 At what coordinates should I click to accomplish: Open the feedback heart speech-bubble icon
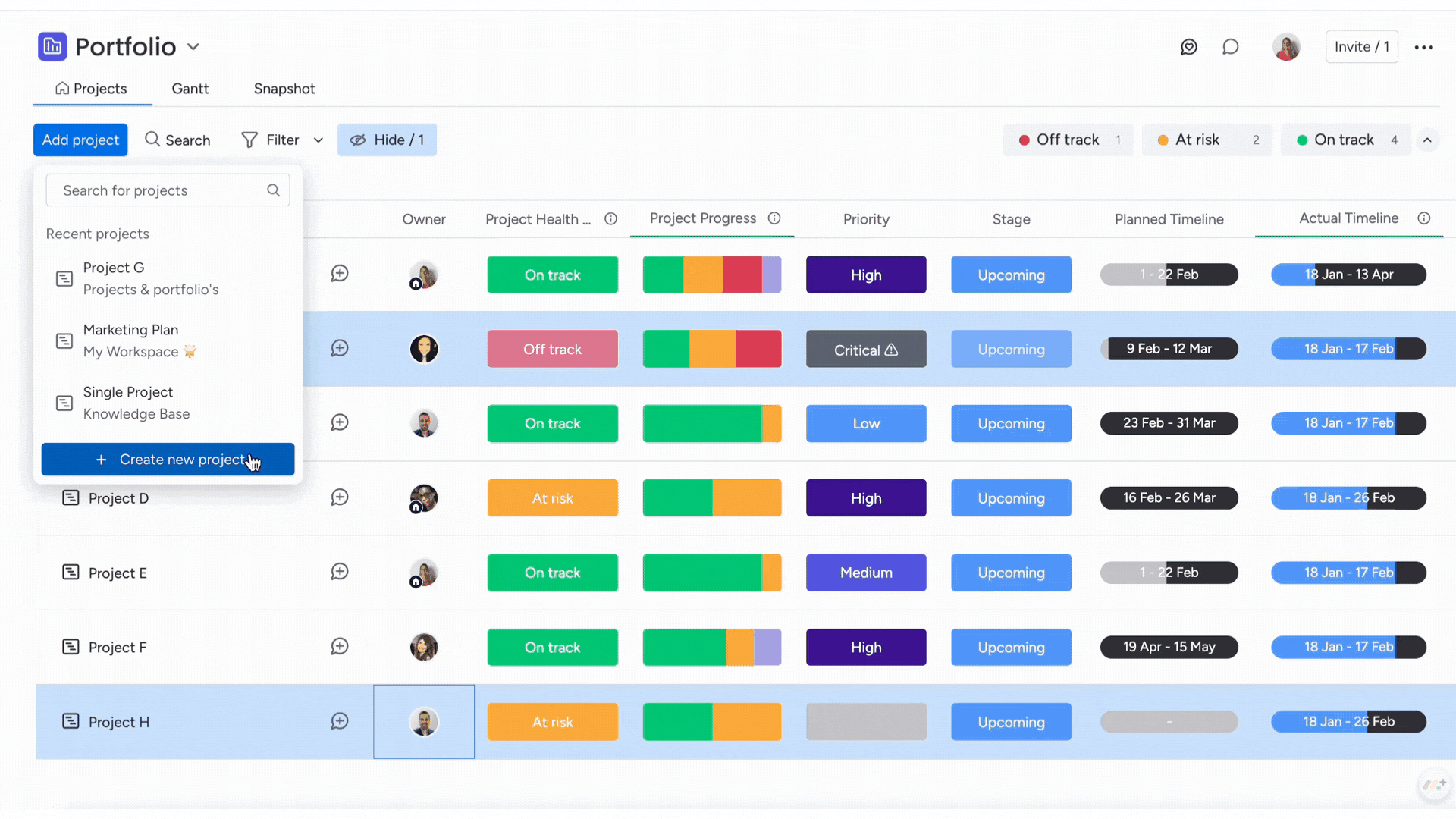(x=1188, y=46)
